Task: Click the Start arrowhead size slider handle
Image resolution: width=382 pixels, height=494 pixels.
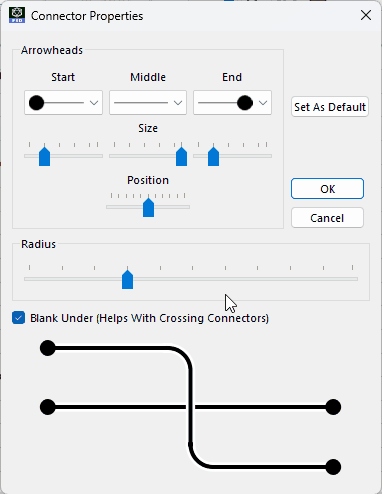Action: 44,156
